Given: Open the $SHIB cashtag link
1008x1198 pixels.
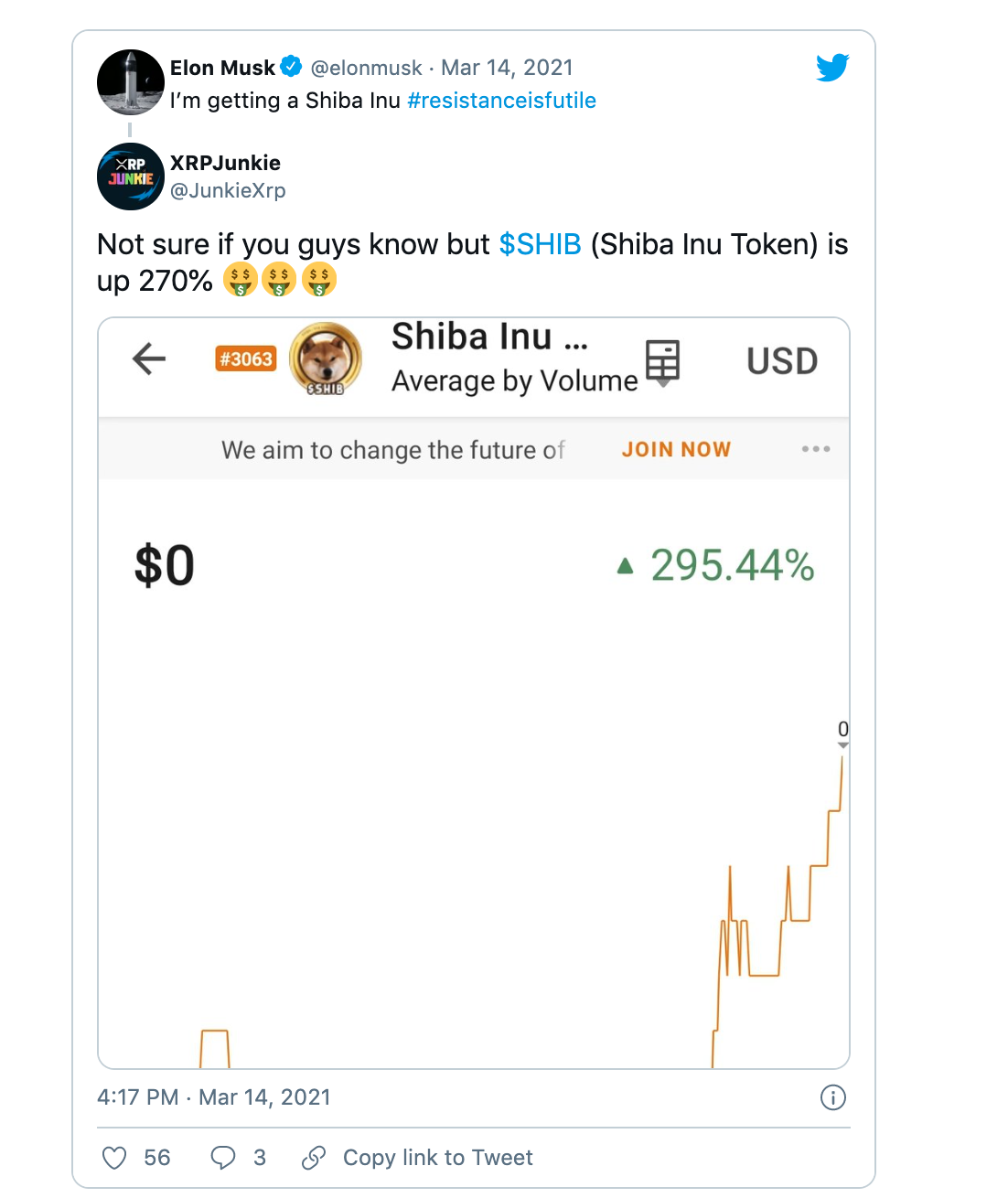Looking at the screenshot, I should (540, 244).
